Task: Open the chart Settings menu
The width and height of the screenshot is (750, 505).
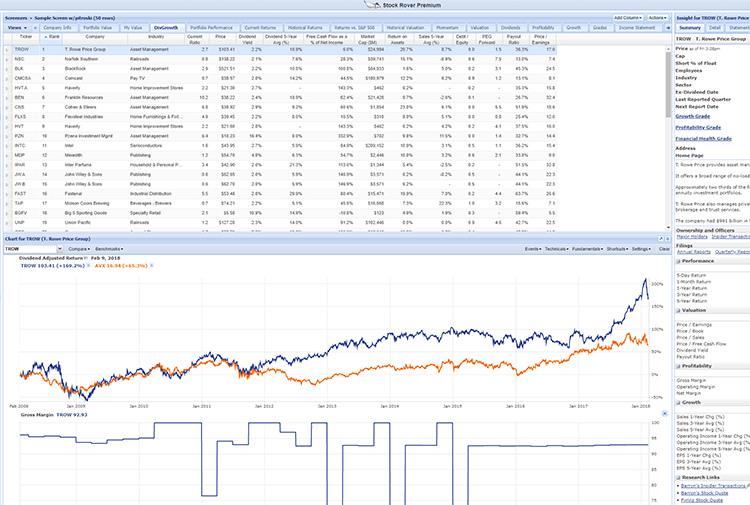Action: tap(641, 249)
